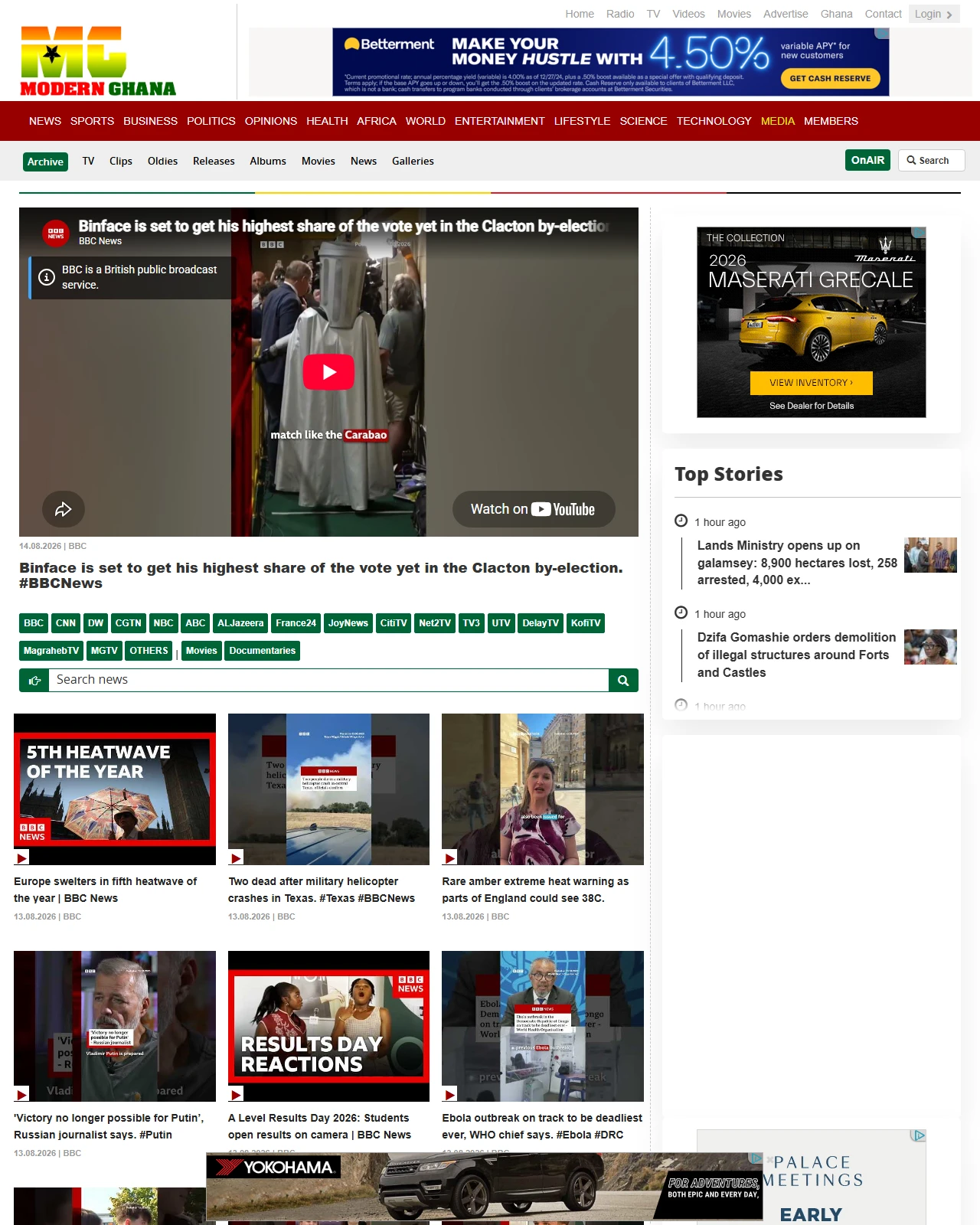Click play icon on amber heat warning video
Screen dimensions: 980x1225
449,858
